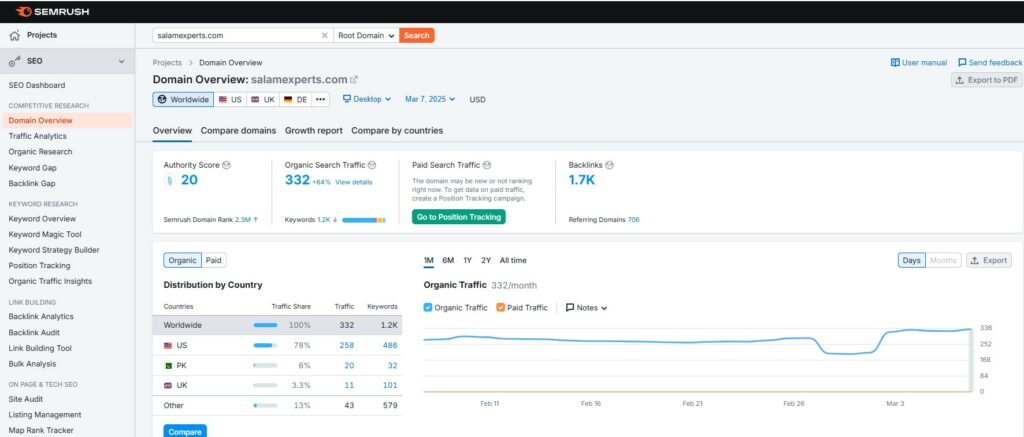Click the User manual book icon

895,63
